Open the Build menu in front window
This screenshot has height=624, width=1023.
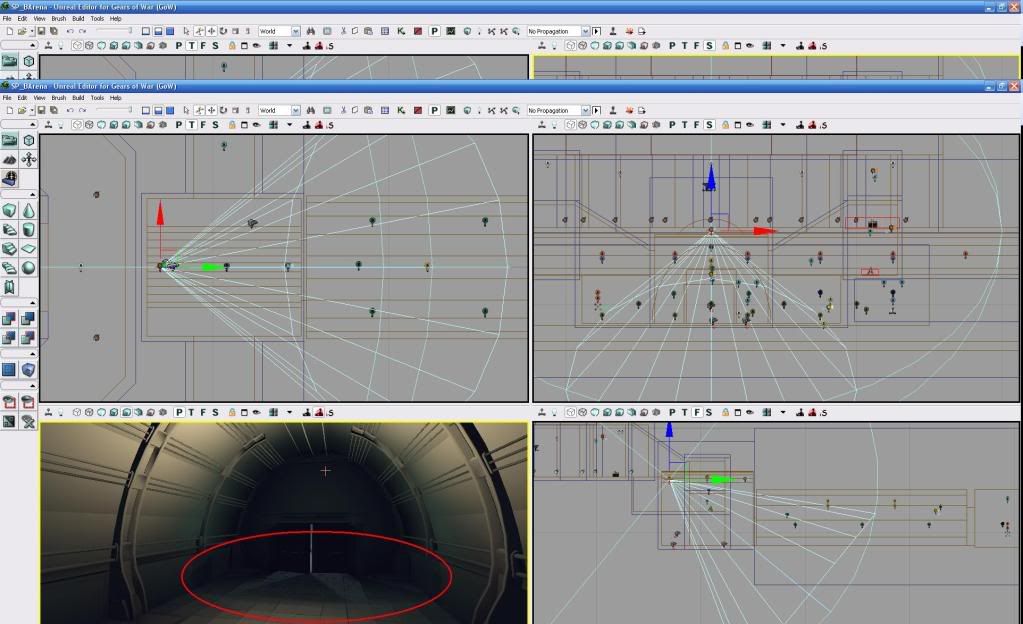point(78,98)
